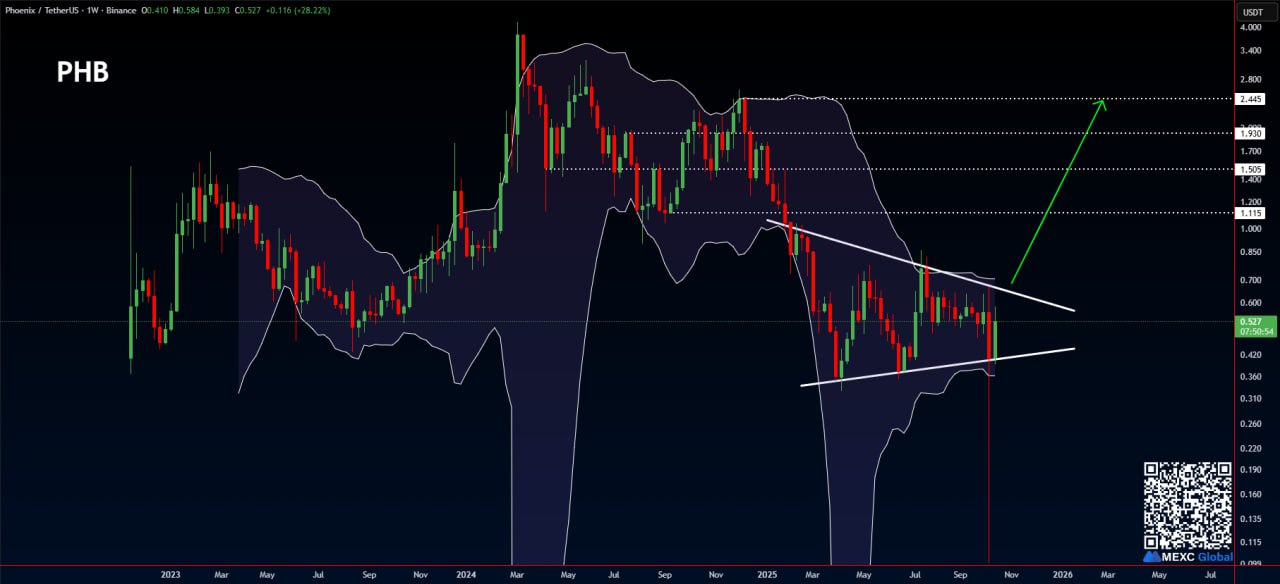Click the MEXC Global logo
The width and height of the screenshot is (1280, 584).
[1187, 556]
